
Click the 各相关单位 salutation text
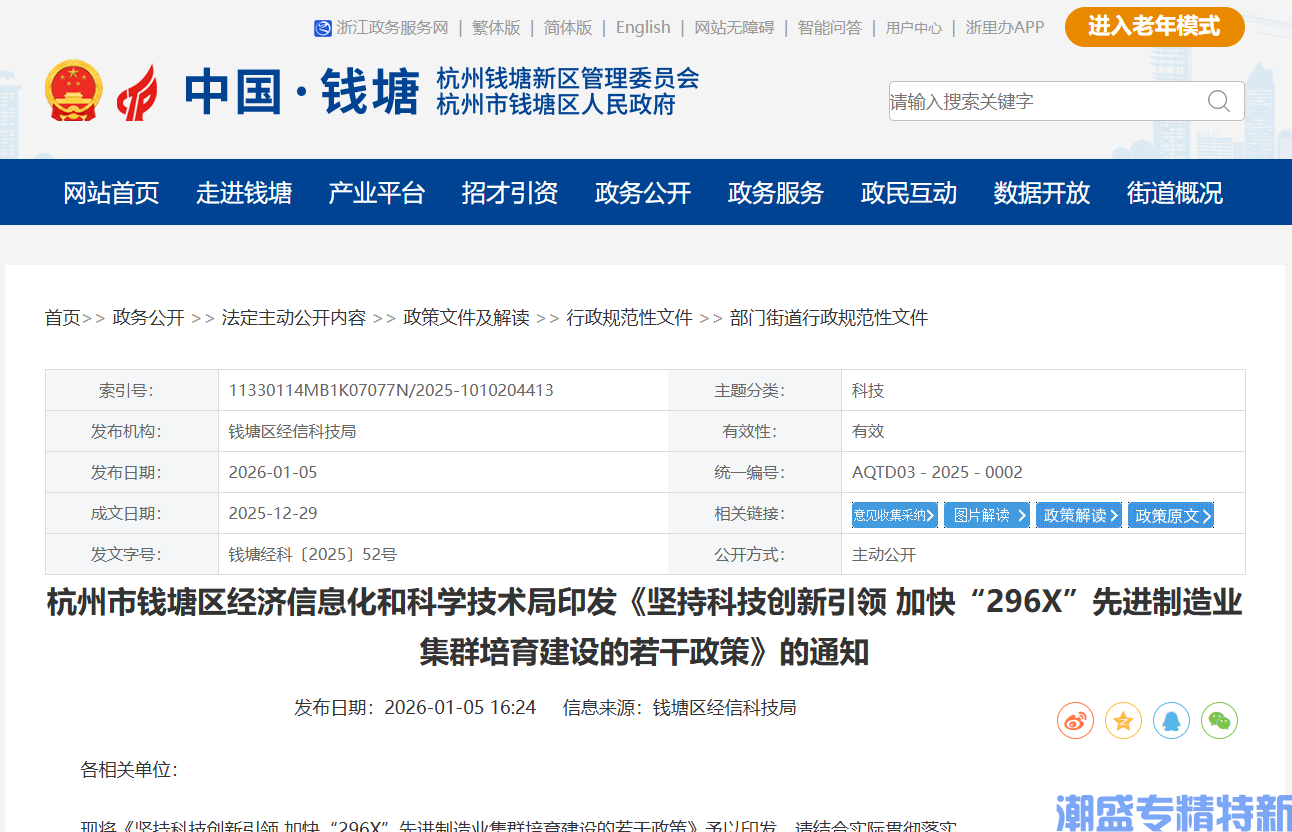click(129, 770)
